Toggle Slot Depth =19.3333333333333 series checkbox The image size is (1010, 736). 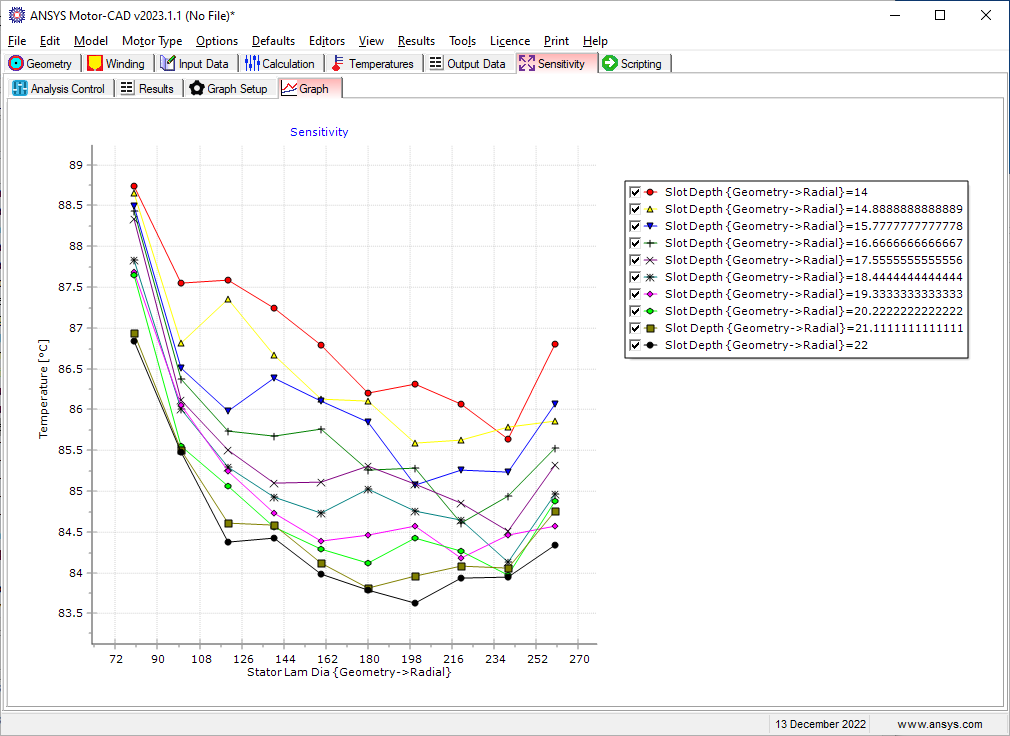634,294
